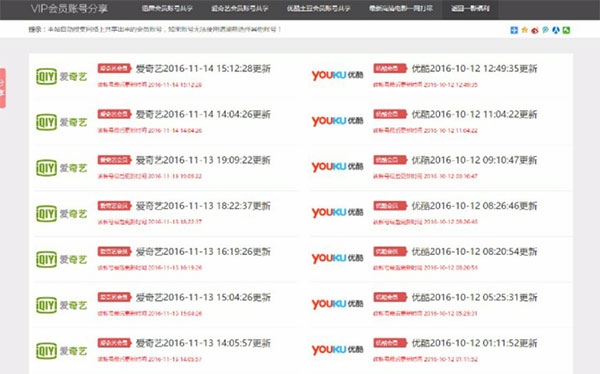Click red subtitle under 爱奇艺 15:12:28 entry
Viewport: 600px width, 374px height.
pyautogui.click(x=150, y=85)
